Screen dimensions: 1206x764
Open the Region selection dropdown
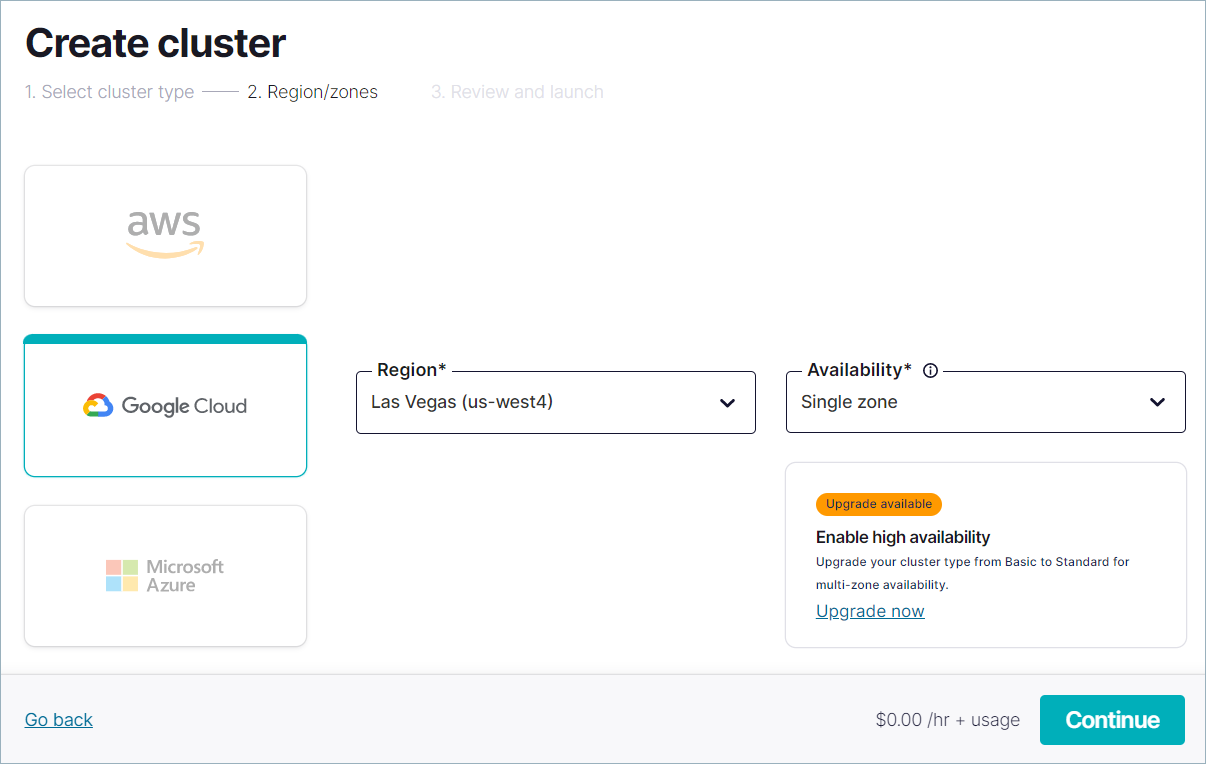[x=556, y=402]
